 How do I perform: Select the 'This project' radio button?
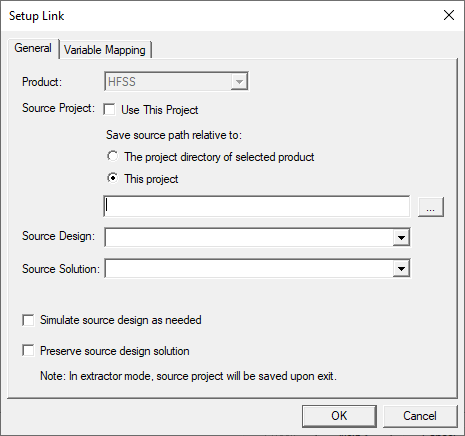(113, 178)
